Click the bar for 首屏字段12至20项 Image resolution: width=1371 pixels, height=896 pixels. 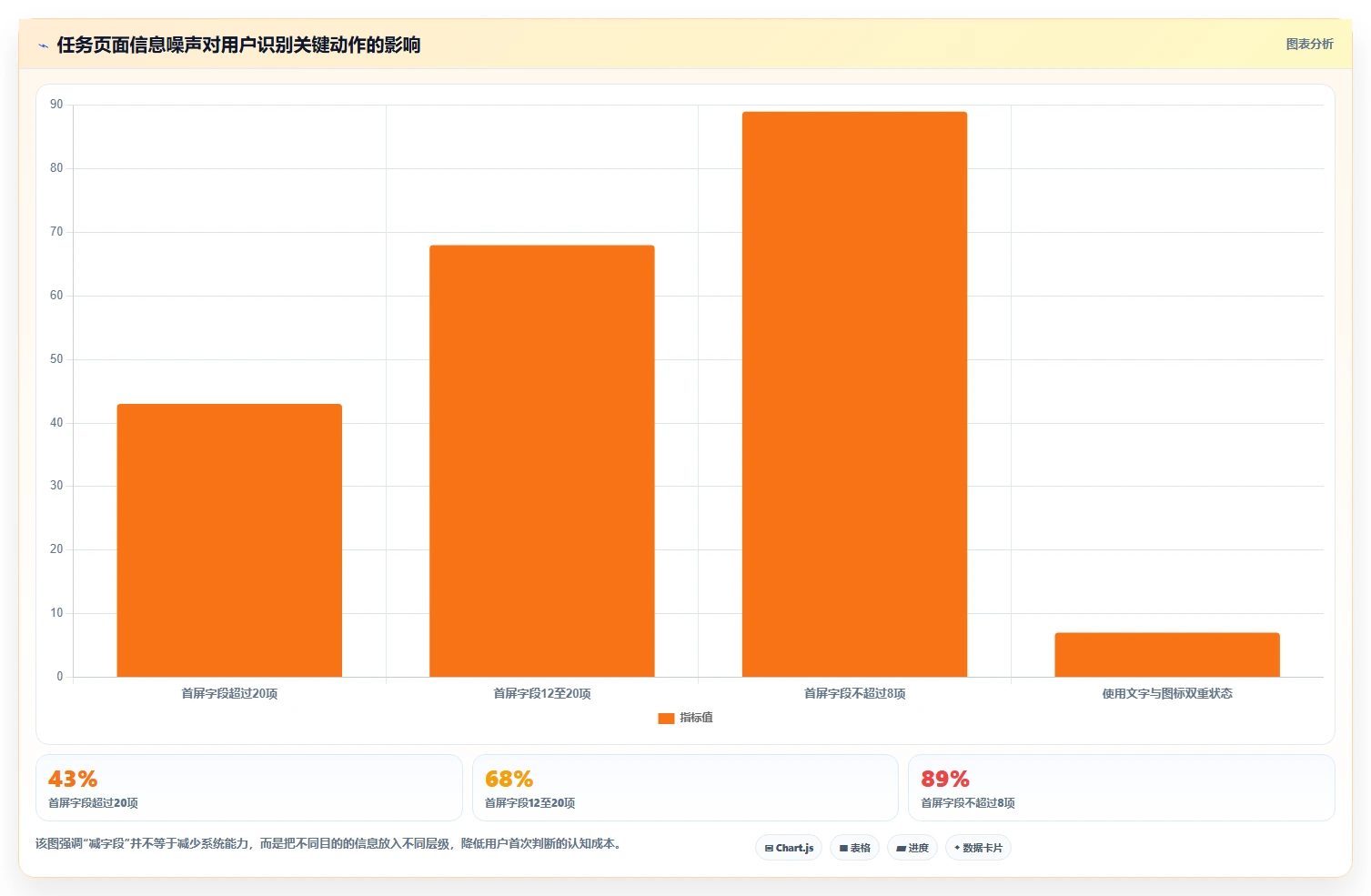click(542, 461)
